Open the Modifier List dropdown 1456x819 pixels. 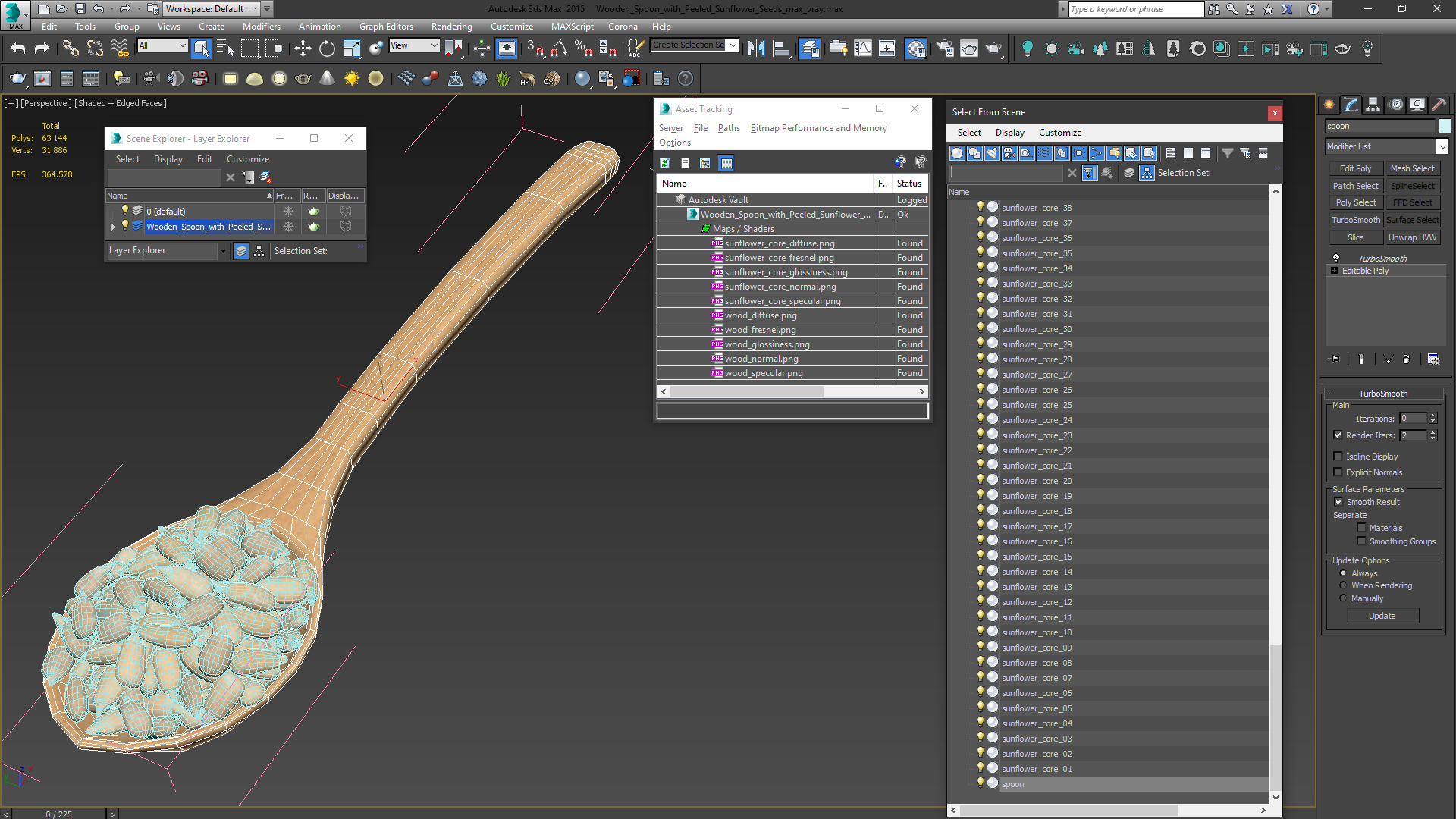click(x=1441, y=146)
